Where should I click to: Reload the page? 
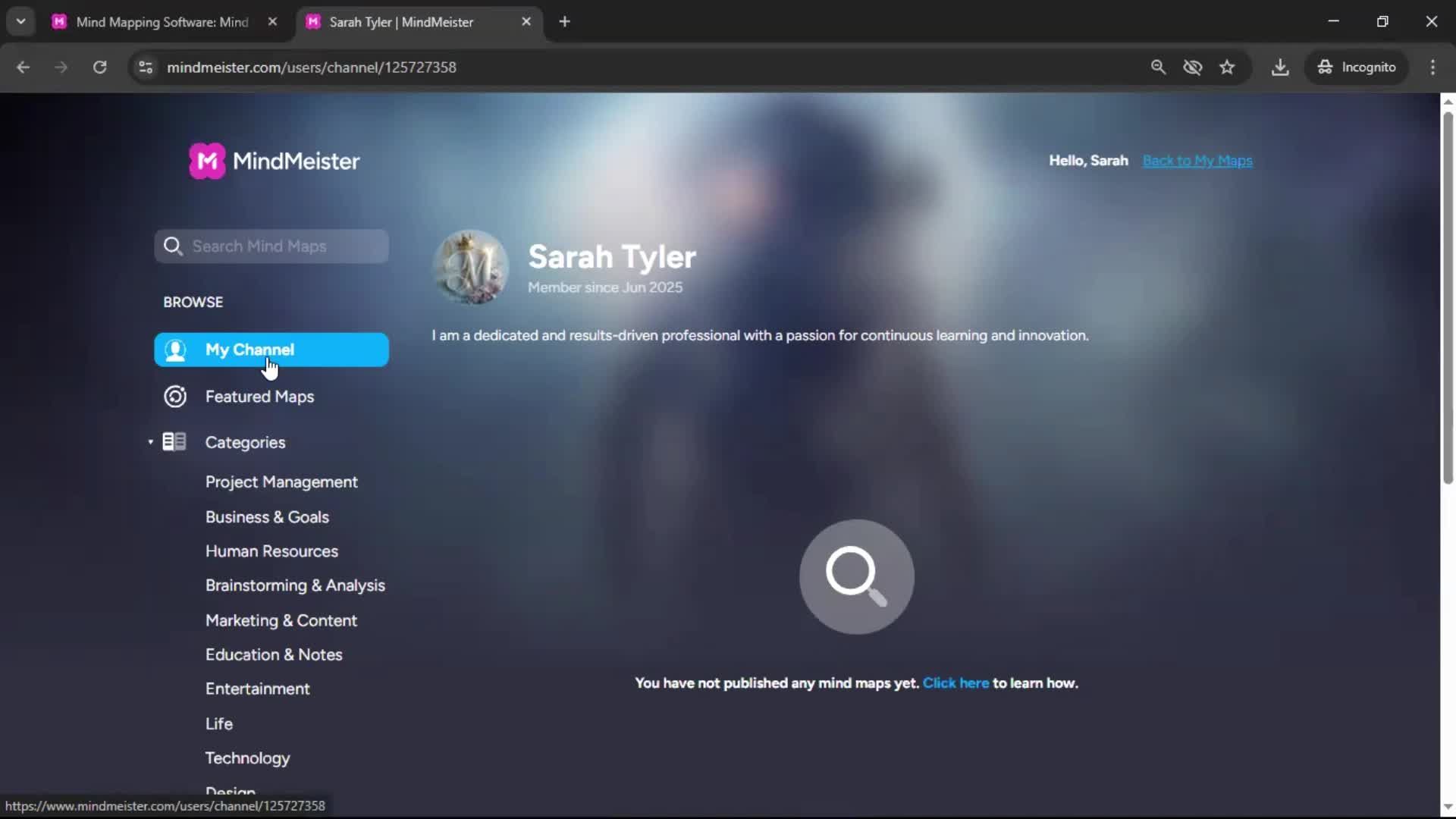coord(99,67)
